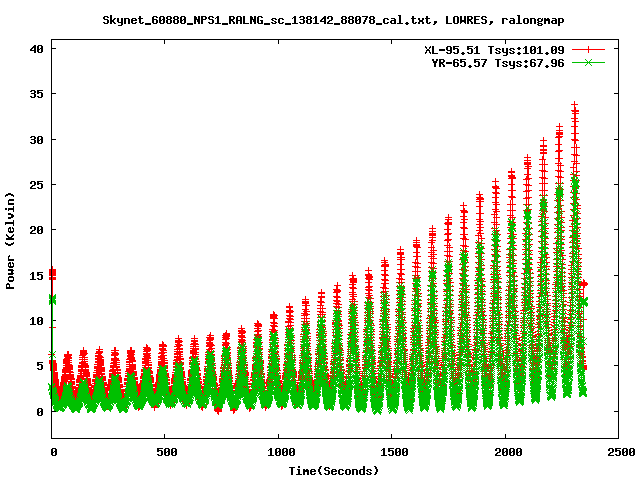Click the green cross legend marker sample

pyautogui.click(x=588, y=62)
